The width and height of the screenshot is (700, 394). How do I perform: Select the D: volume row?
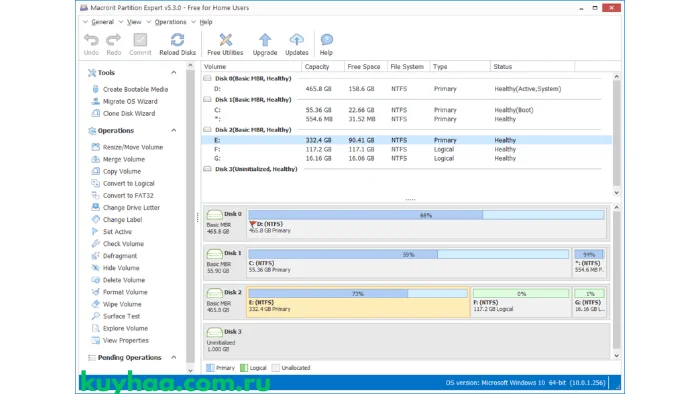click(406, 89)
